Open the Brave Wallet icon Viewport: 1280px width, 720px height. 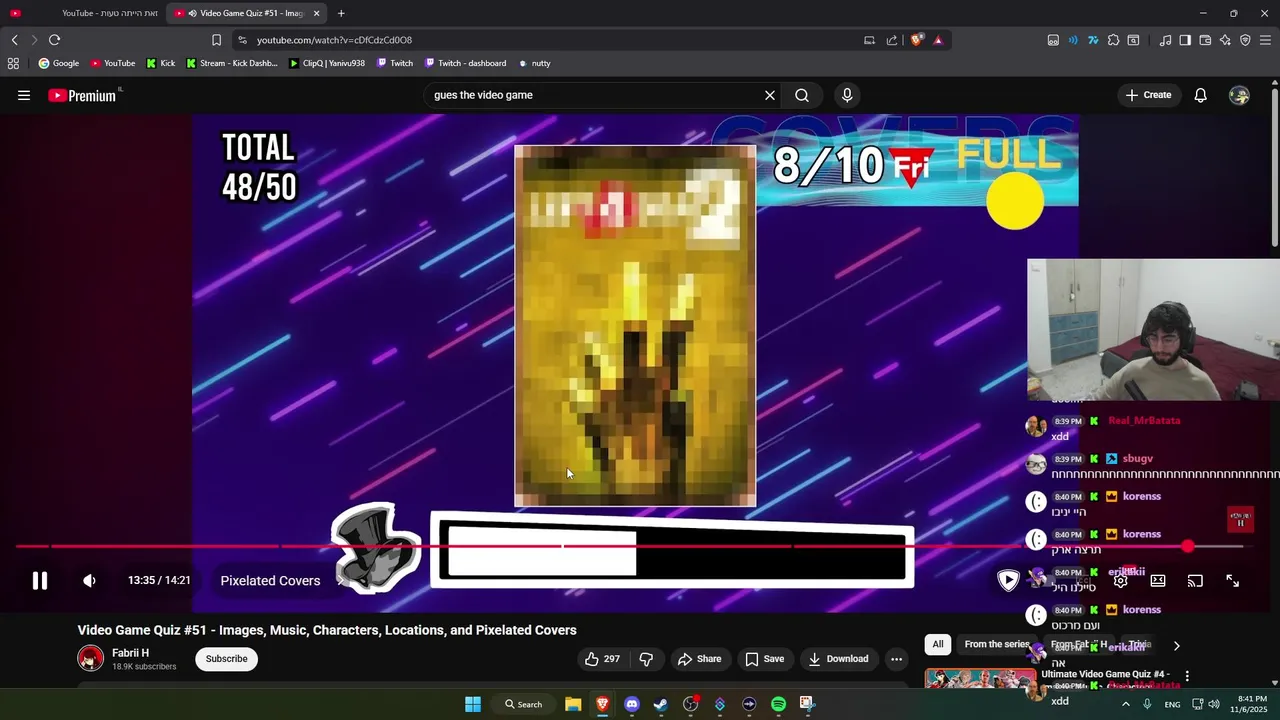1205,40
